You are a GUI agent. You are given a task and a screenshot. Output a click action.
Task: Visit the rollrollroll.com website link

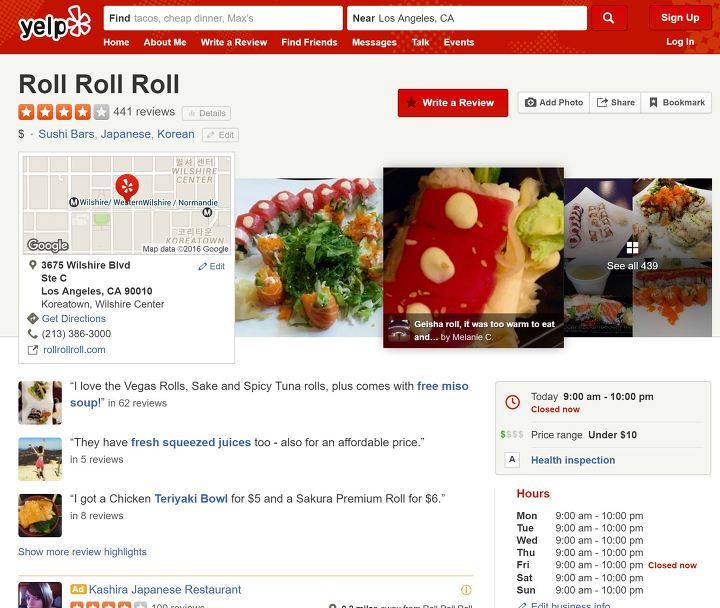point(74,350)
